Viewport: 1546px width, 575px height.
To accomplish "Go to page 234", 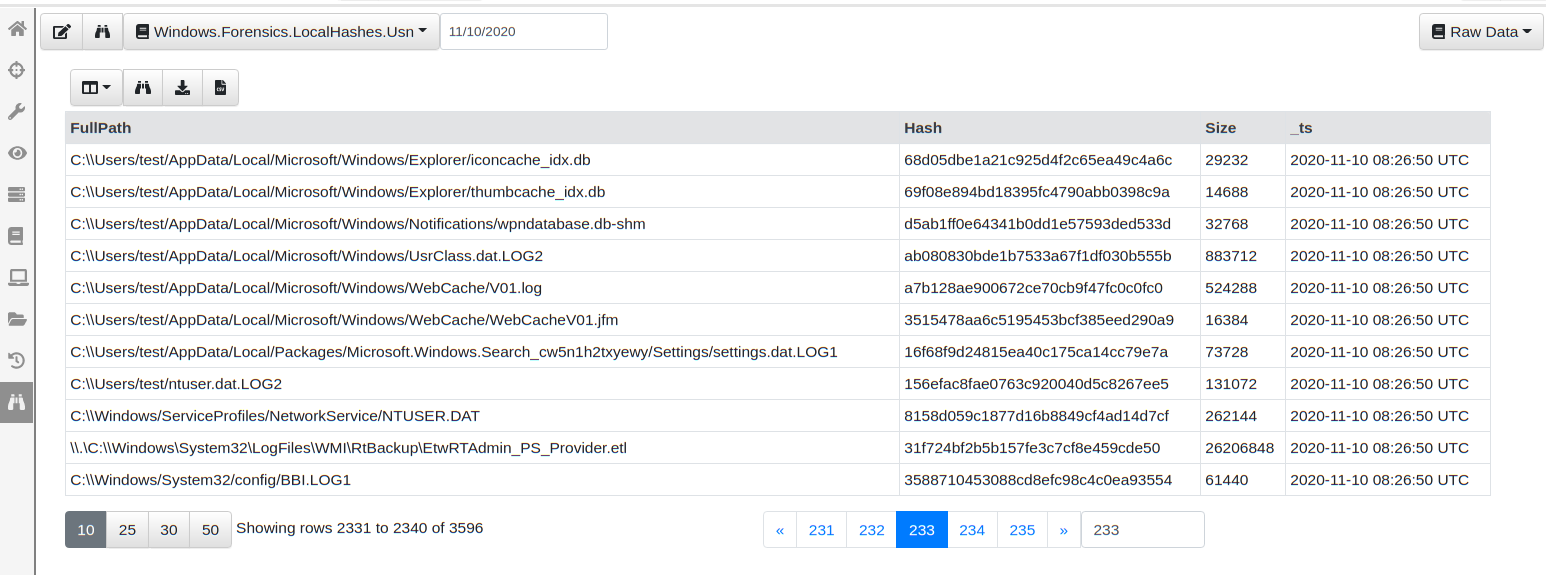I will coord(972,530).
